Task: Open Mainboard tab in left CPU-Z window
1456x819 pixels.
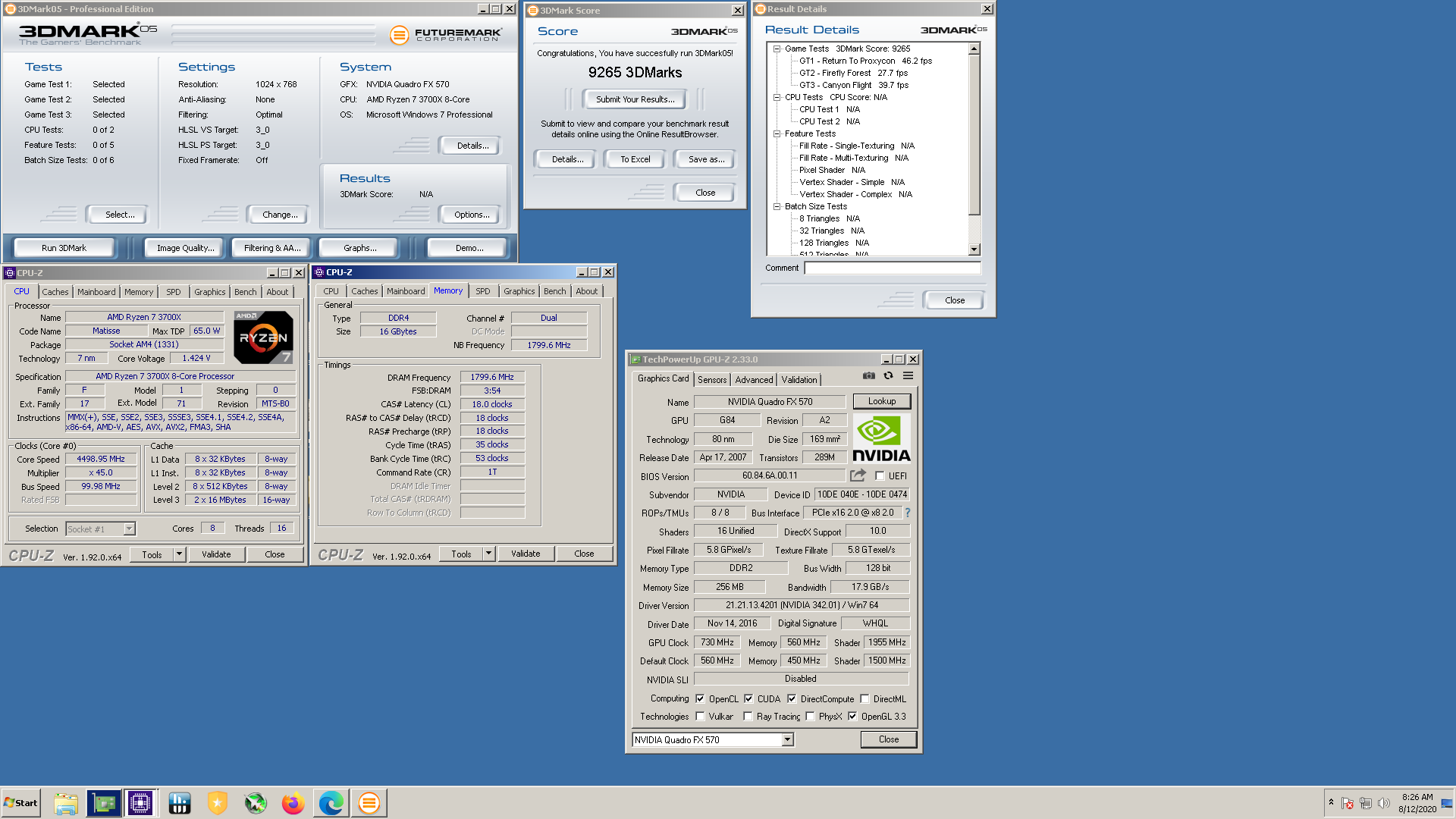Action: pyautogui.click(x=96, y=292)
